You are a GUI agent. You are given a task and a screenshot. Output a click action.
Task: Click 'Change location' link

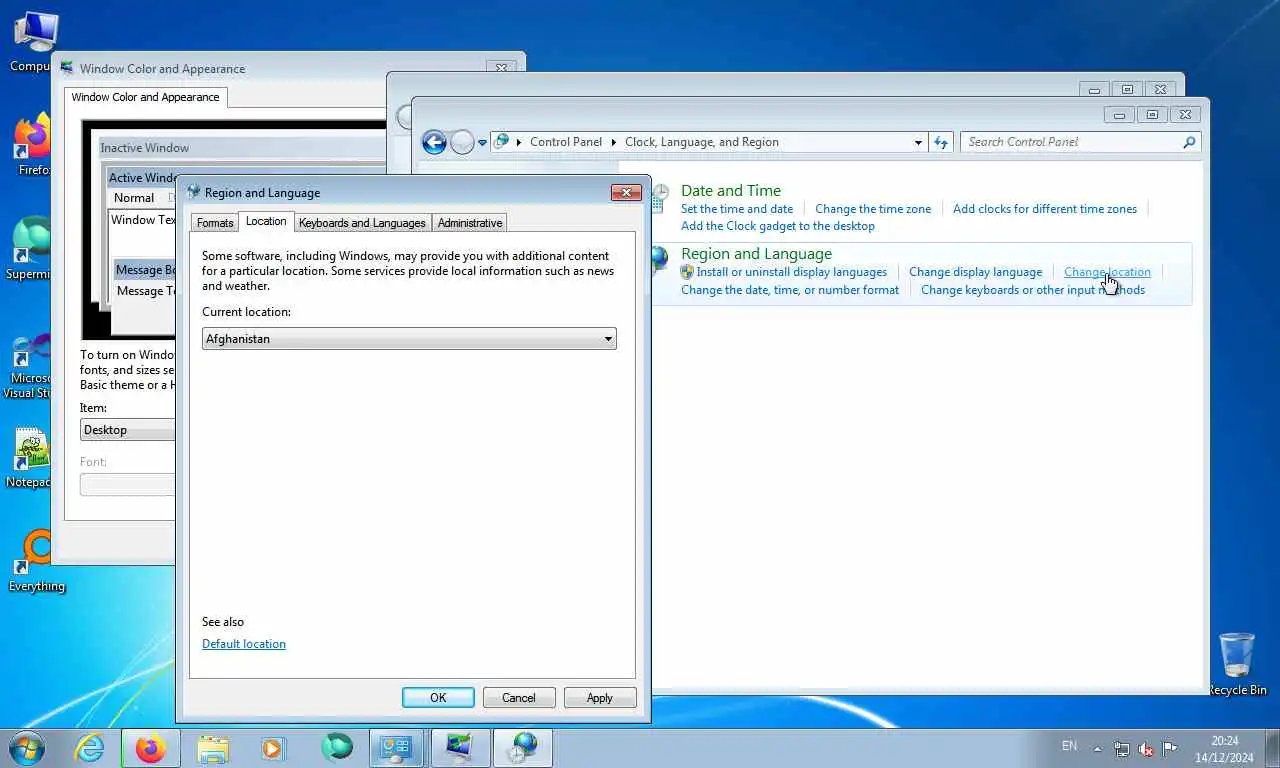[x=1107, y=272]
